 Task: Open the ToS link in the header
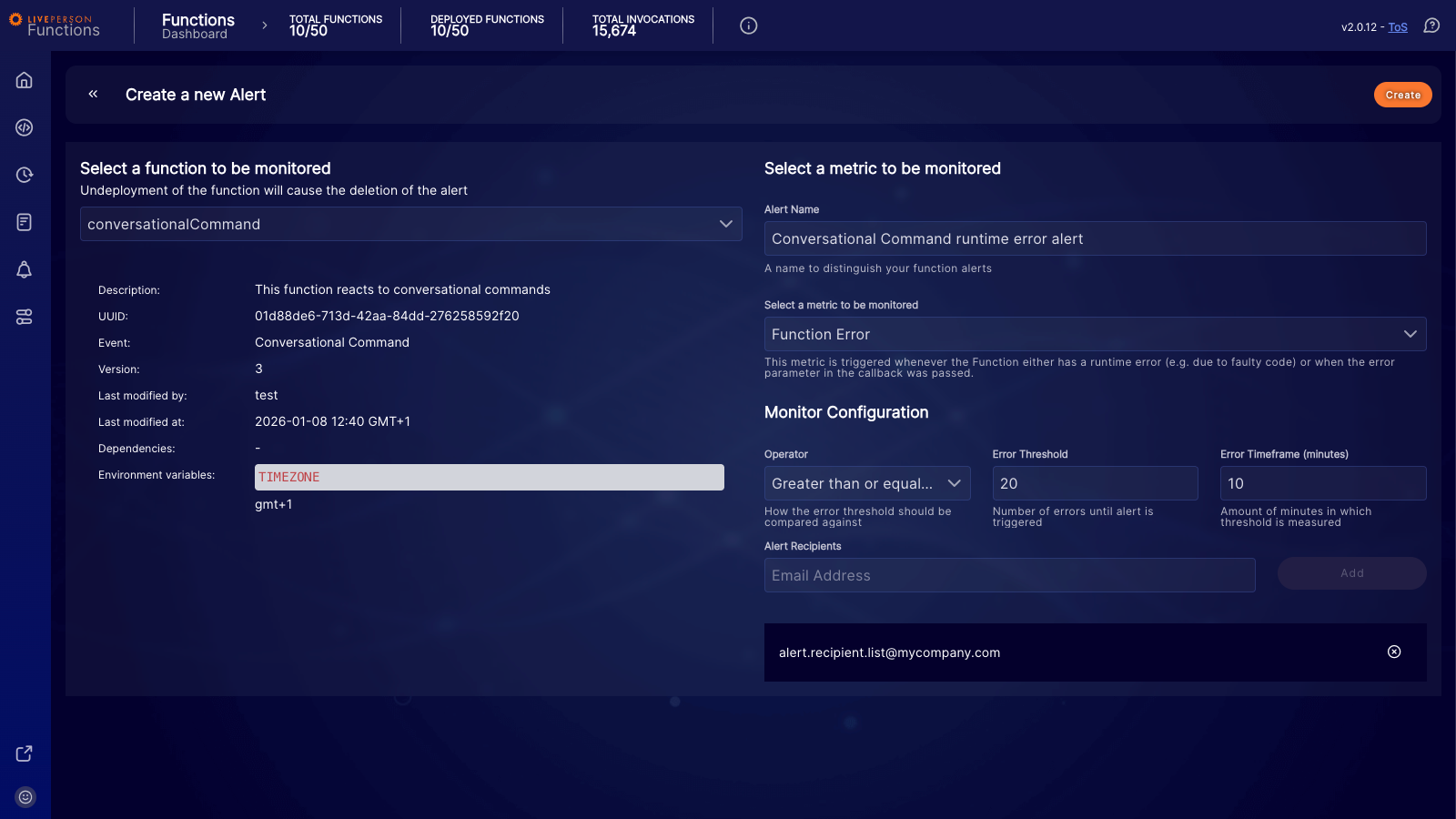click(x=1399, y=27)
